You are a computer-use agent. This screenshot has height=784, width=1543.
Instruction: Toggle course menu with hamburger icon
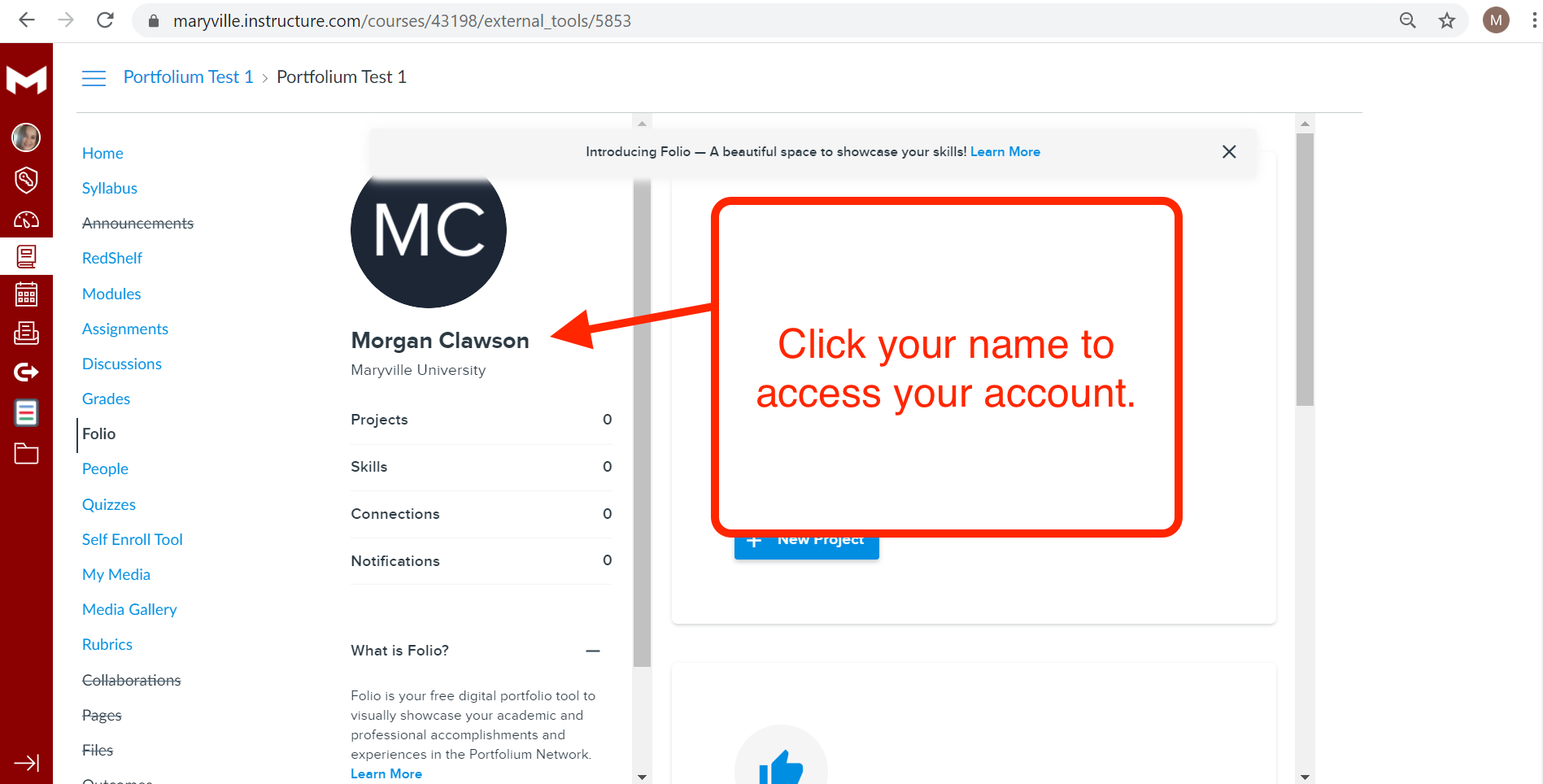pyautogui.click(x=94, y=78)
